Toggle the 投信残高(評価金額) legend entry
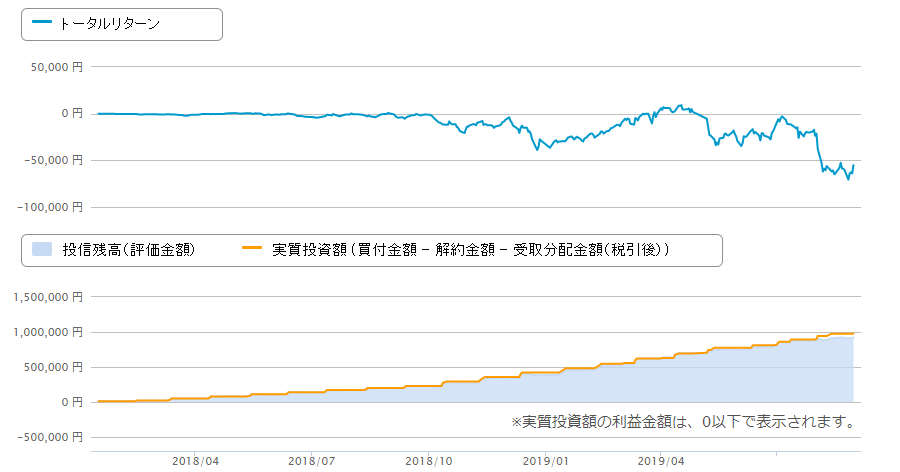 (114, 250)
